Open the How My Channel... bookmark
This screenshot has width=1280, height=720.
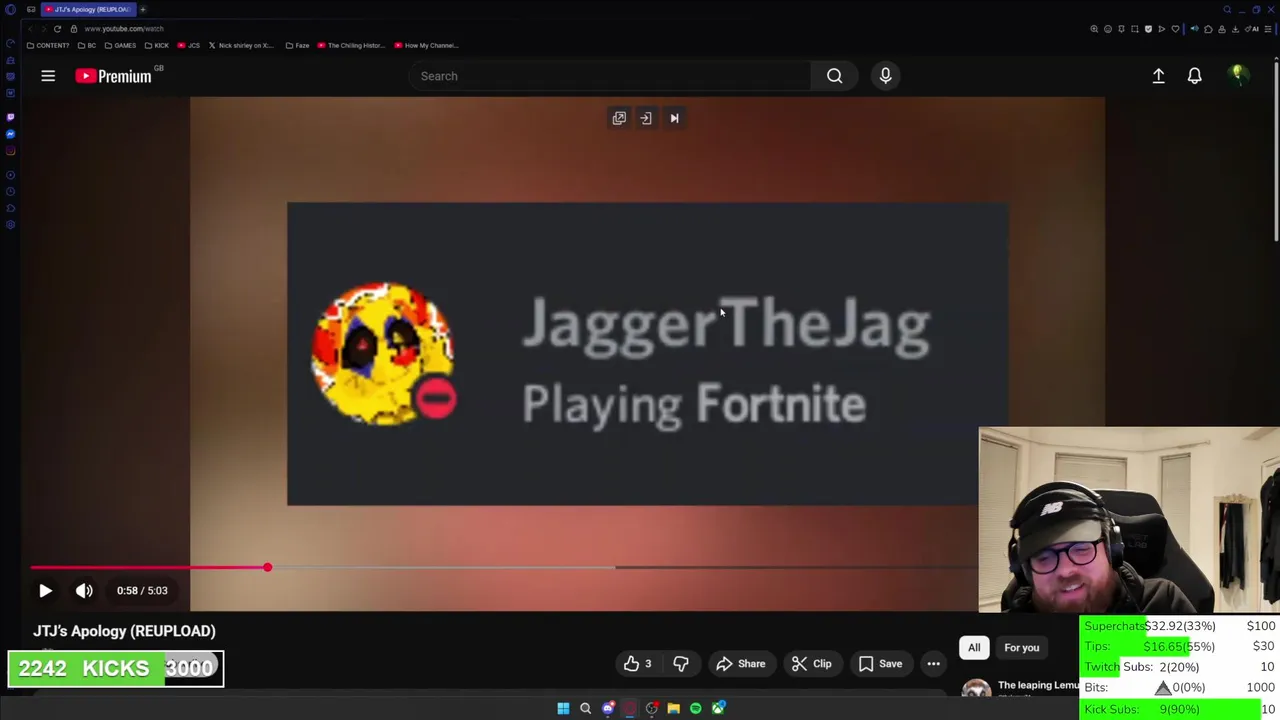(427, 45)
